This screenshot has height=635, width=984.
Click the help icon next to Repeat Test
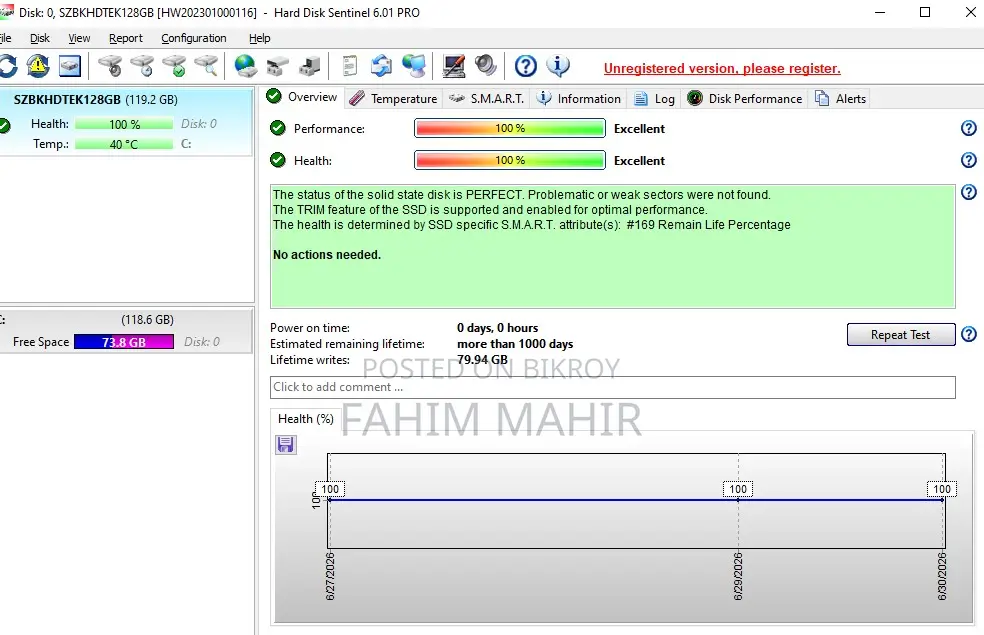(x=969, y=334)
